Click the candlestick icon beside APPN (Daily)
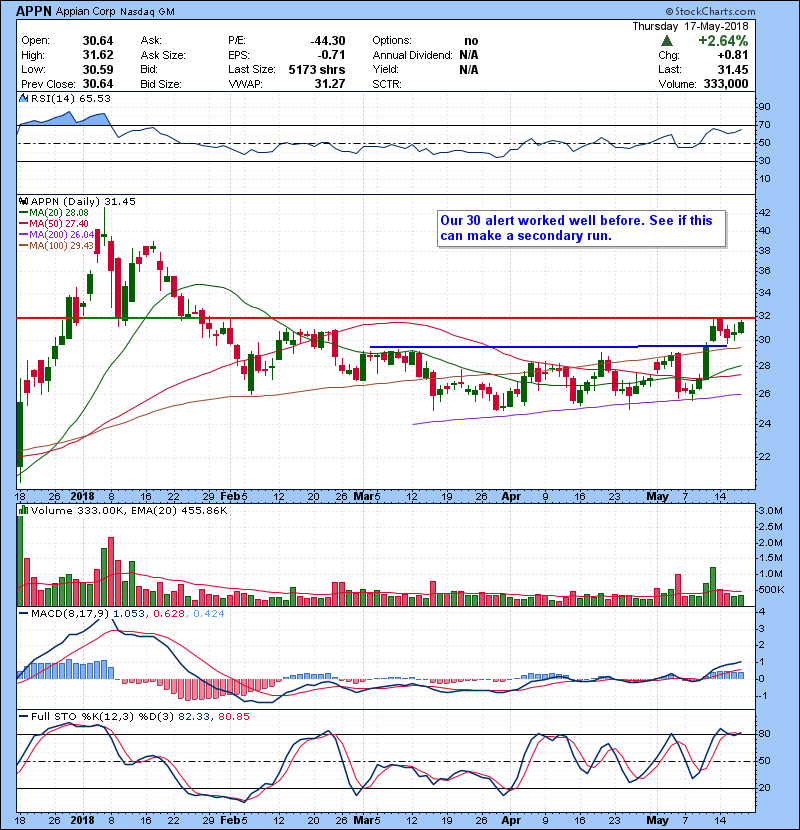Screen dimensions: 800x830 coord(23,201)
